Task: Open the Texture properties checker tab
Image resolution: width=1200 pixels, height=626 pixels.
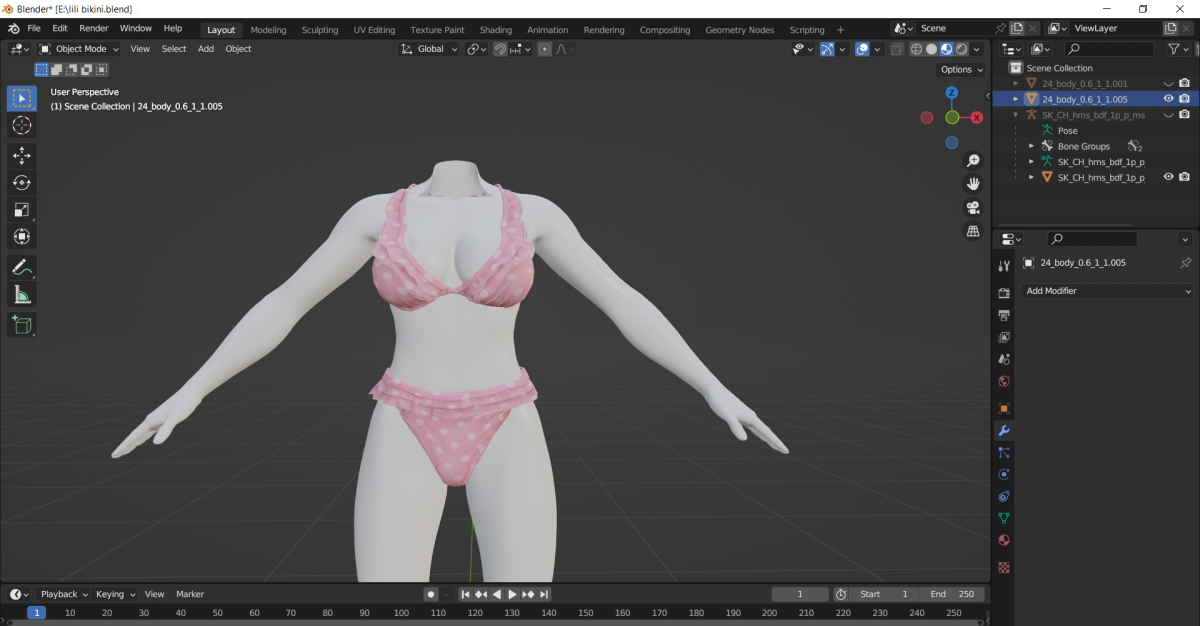Action: 1004,567
